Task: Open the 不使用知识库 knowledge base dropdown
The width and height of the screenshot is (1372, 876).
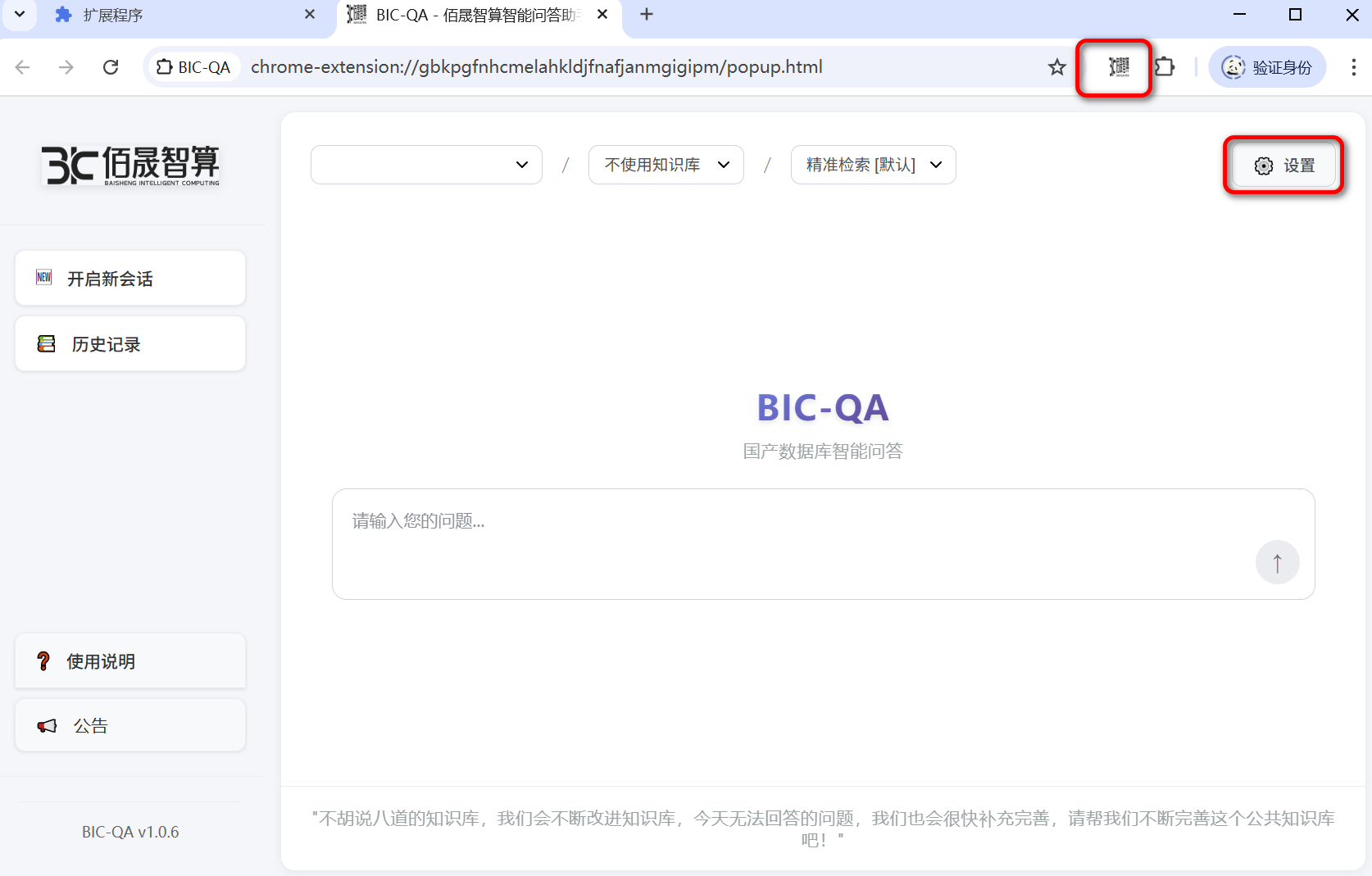Action: (666, 165)
